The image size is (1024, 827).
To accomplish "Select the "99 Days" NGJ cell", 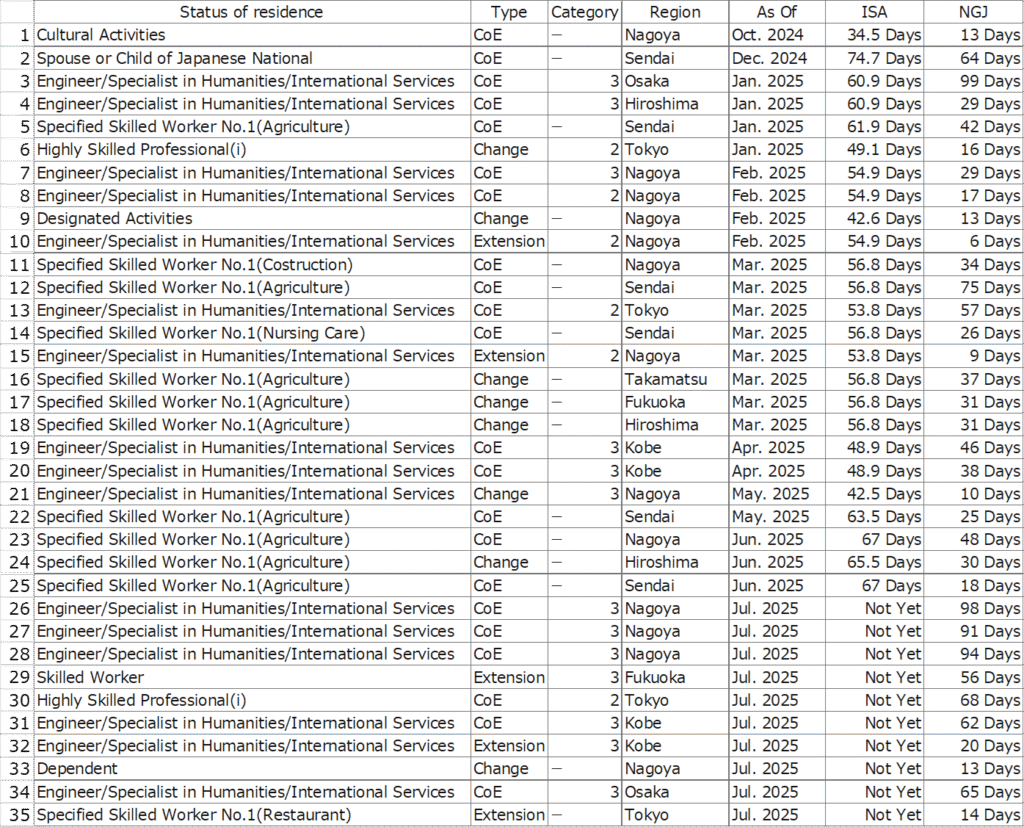I will (x=987, y=81).
